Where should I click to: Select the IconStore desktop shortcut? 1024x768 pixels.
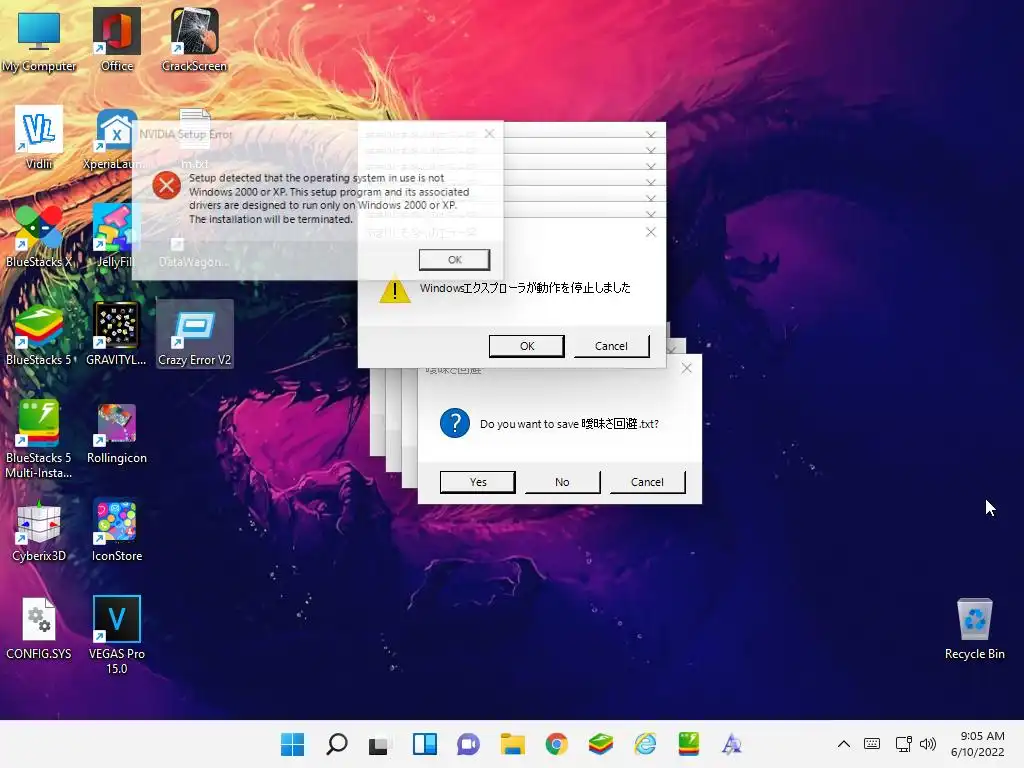point(116,530)
